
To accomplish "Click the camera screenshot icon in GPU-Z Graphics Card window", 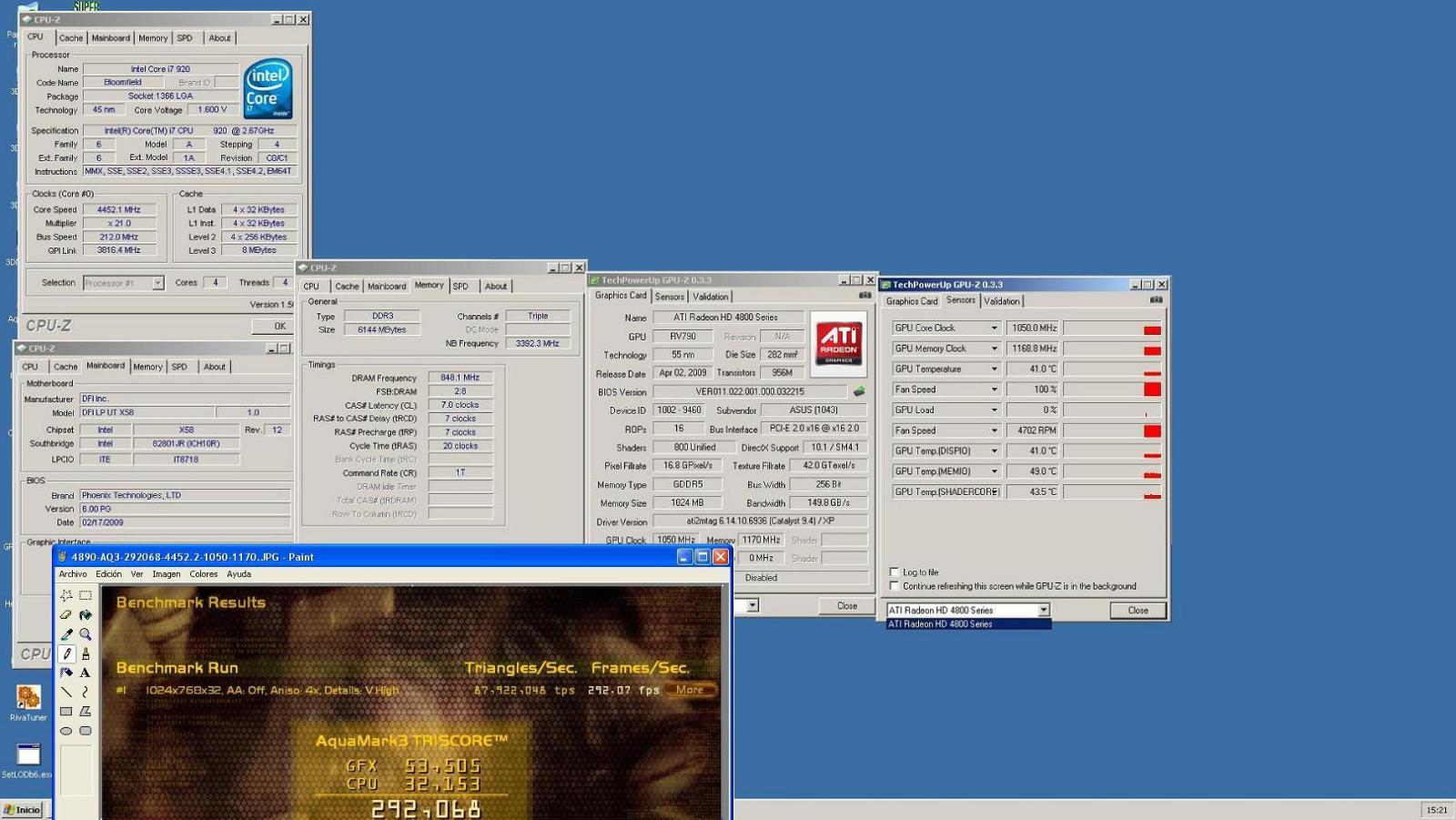I will (x=864, y=295).
